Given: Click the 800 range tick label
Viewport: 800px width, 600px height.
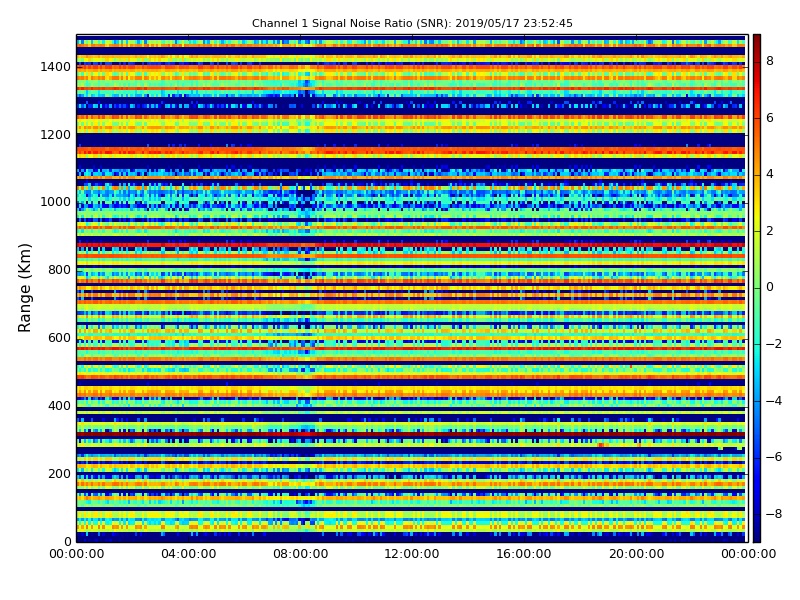Looking at the screenshot, I should (59, 270).
